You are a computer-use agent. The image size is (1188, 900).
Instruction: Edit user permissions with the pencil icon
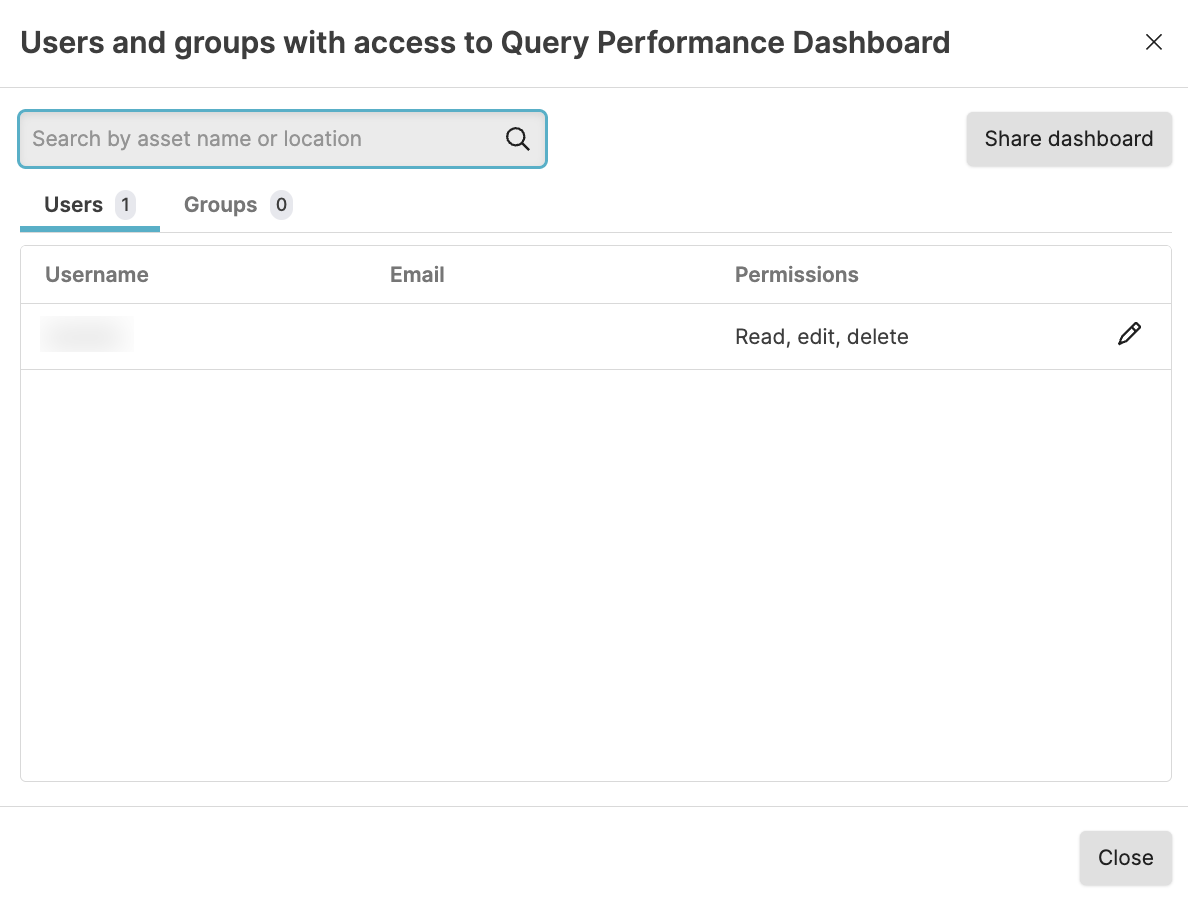point(1129,335)
